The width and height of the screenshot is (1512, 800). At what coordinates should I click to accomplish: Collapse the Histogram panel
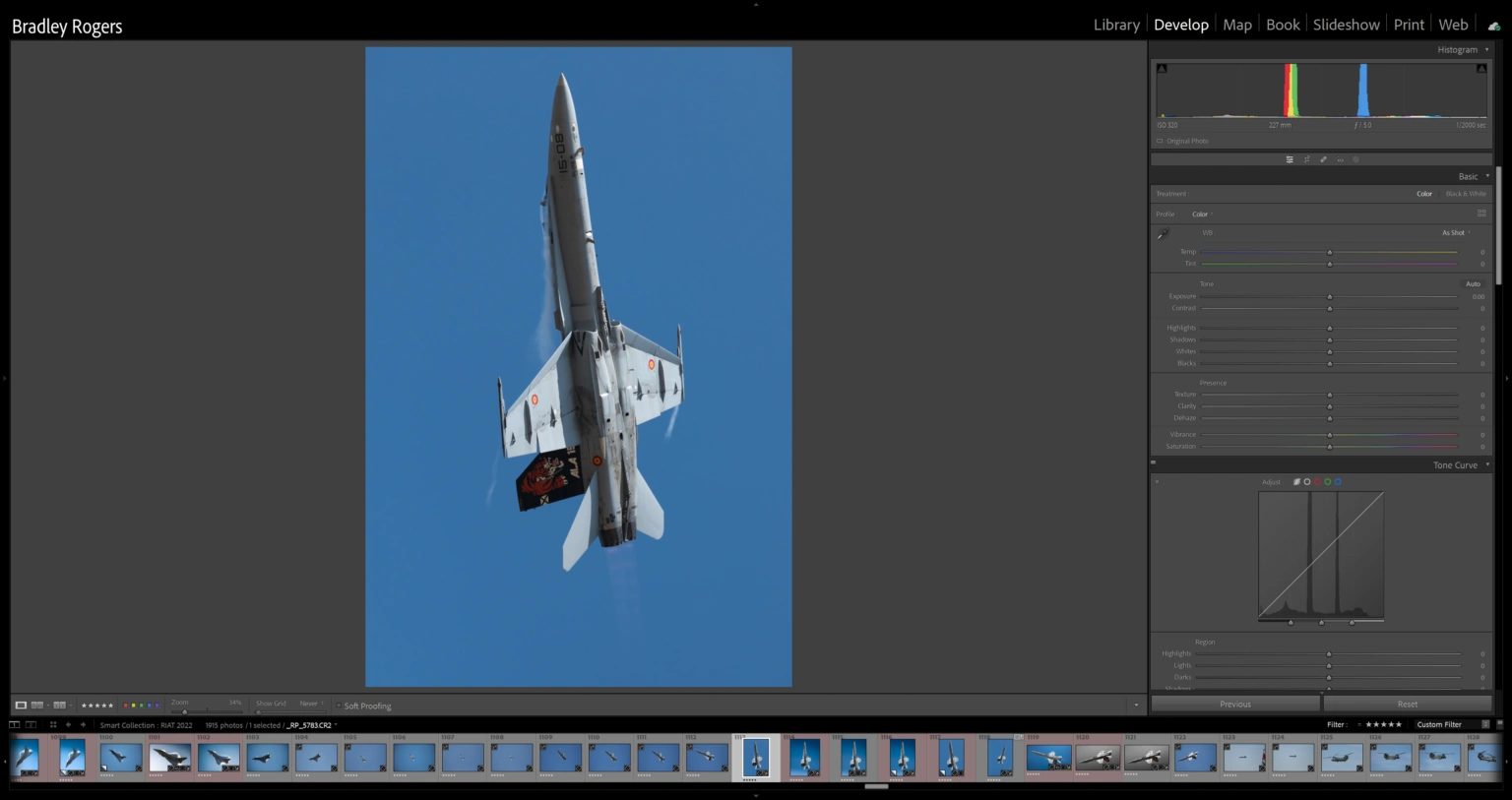click(x=1486, y=49)
